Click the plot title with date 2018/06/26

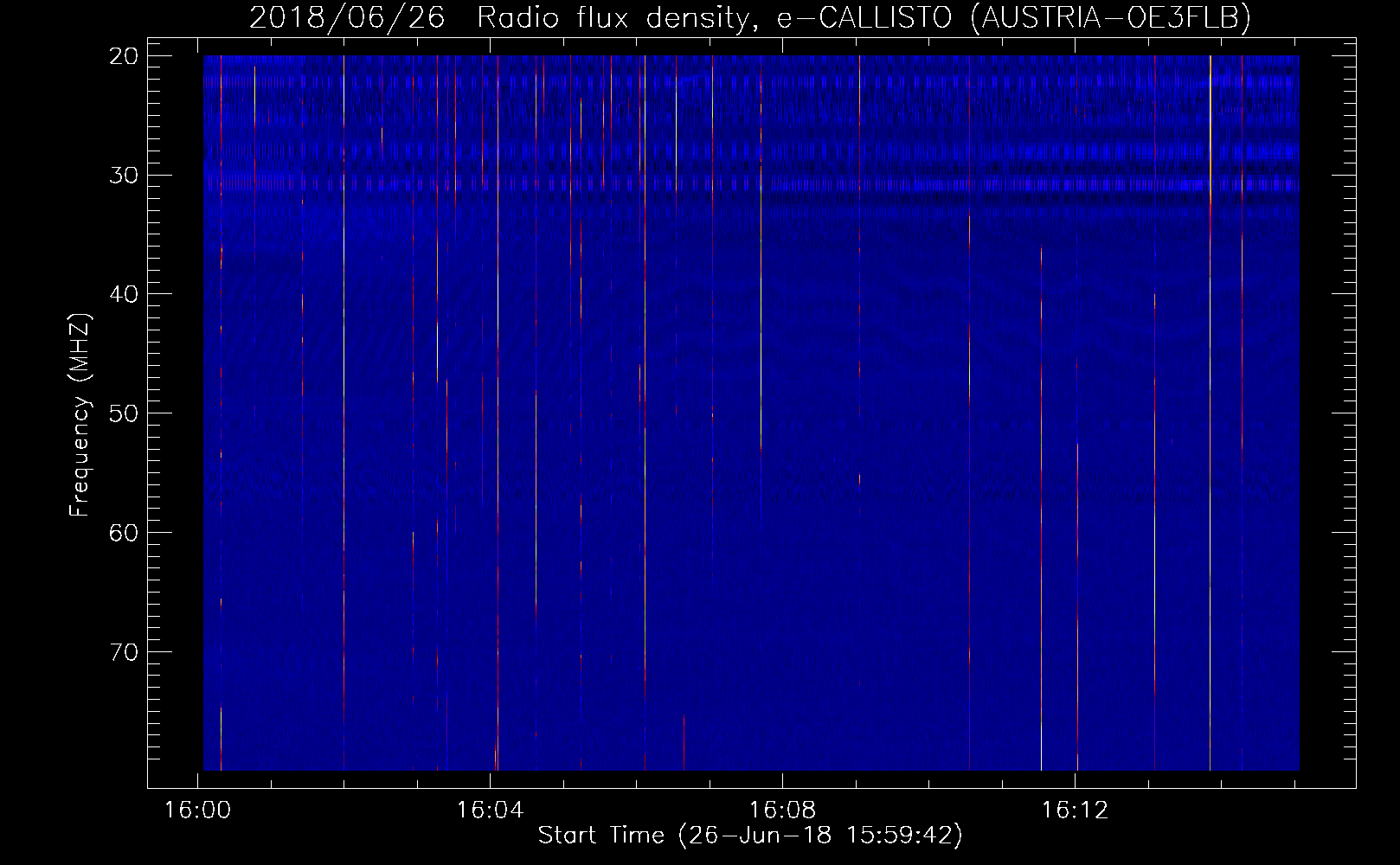click(x=750, y=17)
